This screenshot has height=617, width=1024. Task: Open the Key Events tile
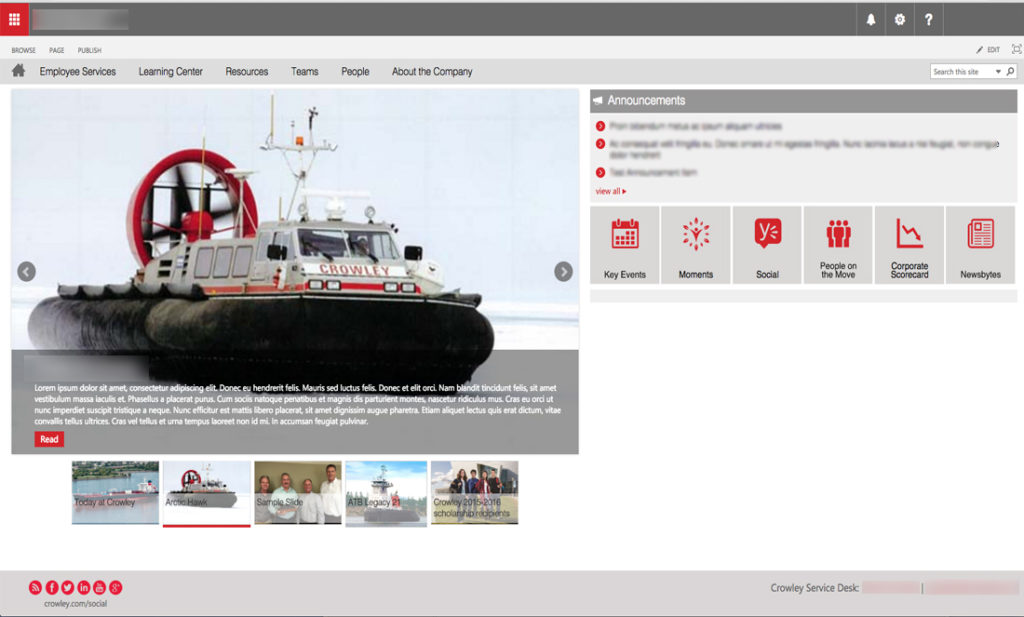625,245
